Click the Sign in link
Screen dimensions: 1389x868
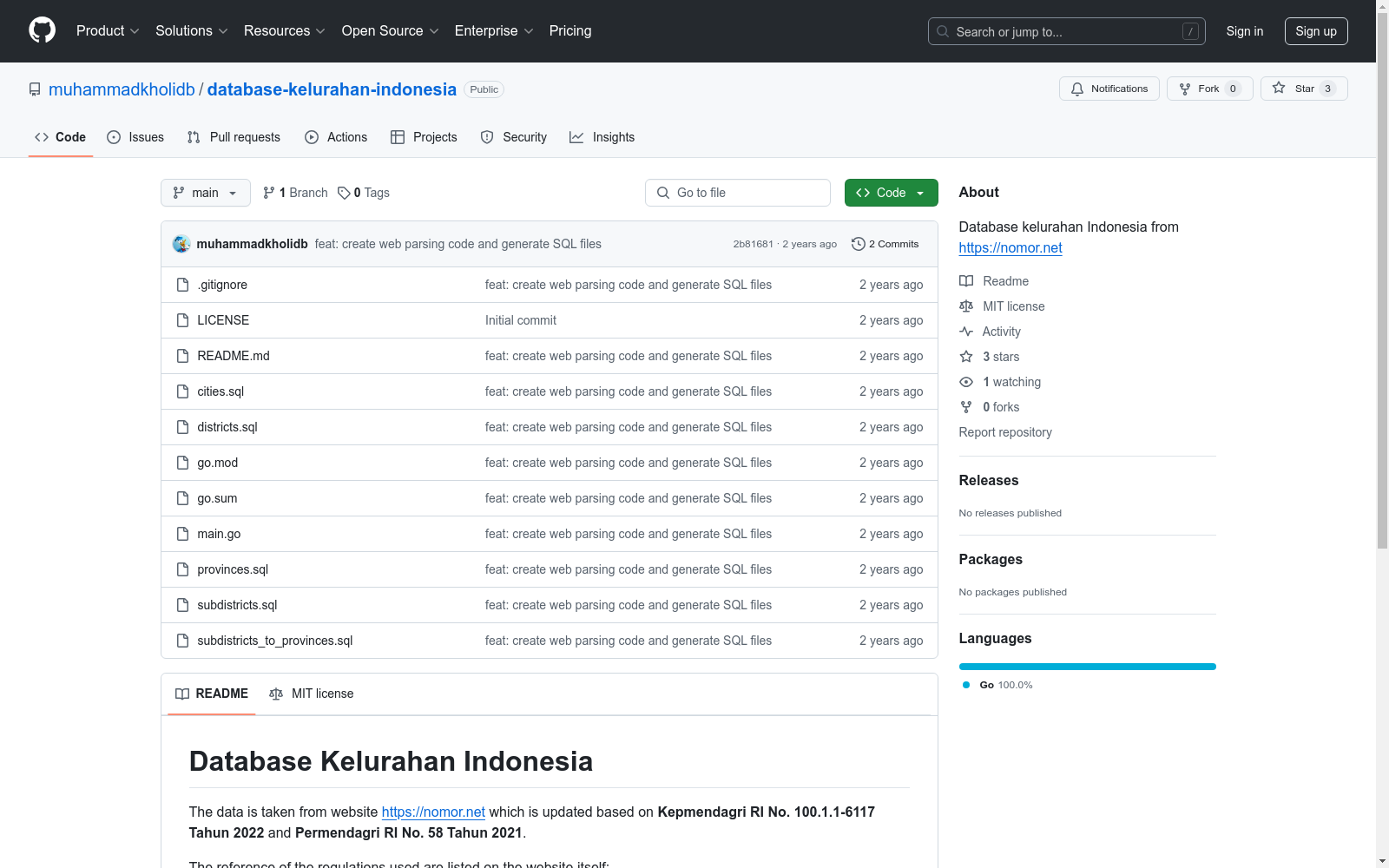1245,31
